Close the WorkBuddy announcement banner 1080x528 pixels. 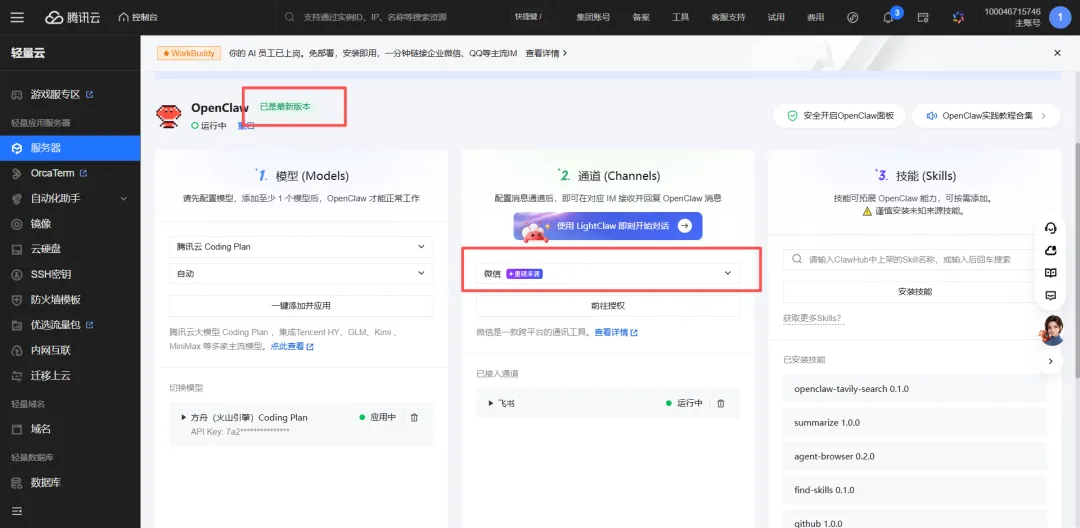(x=1057, y=53)
